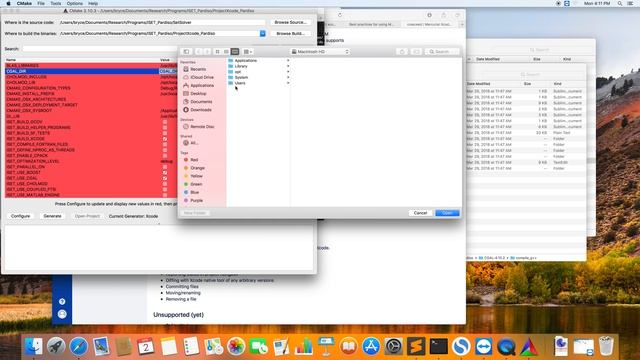The image size is (640, 360).
Task: Open the Tools menu
Action: [x=56, y=3]
